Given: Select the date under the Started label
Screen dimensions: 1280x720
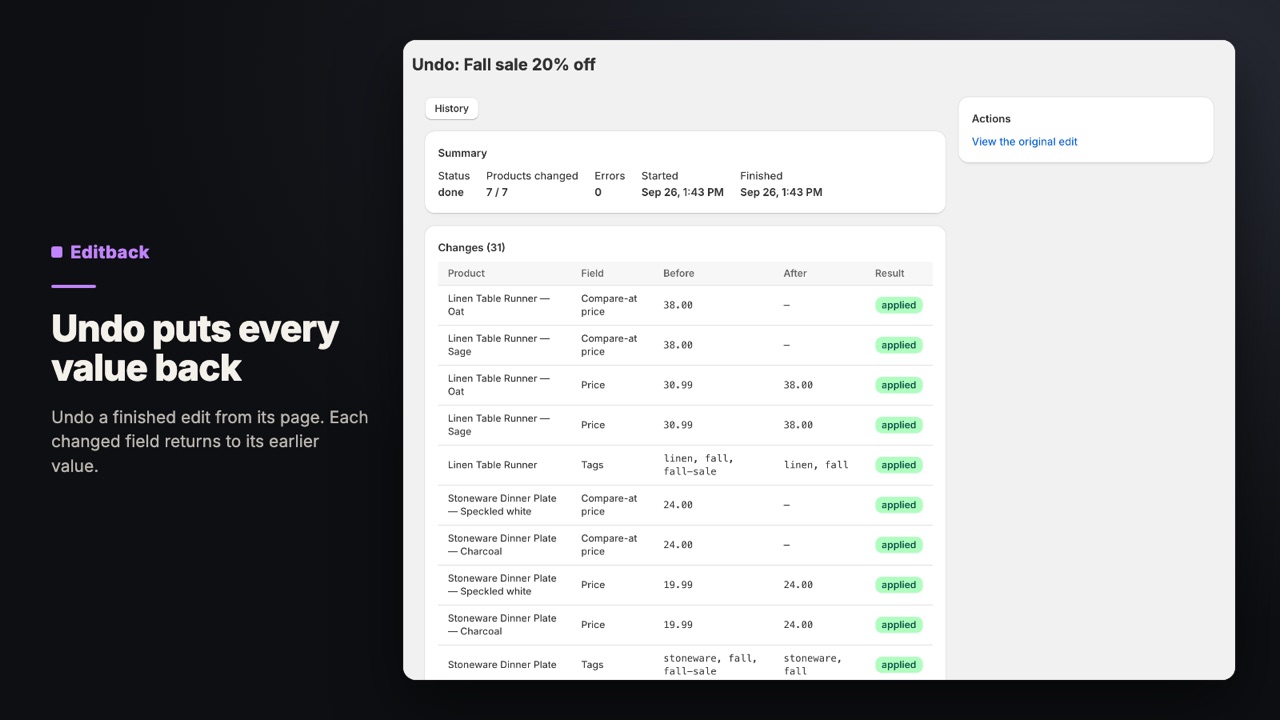Looking at the screenshot, I should click(x=682, y=192).
